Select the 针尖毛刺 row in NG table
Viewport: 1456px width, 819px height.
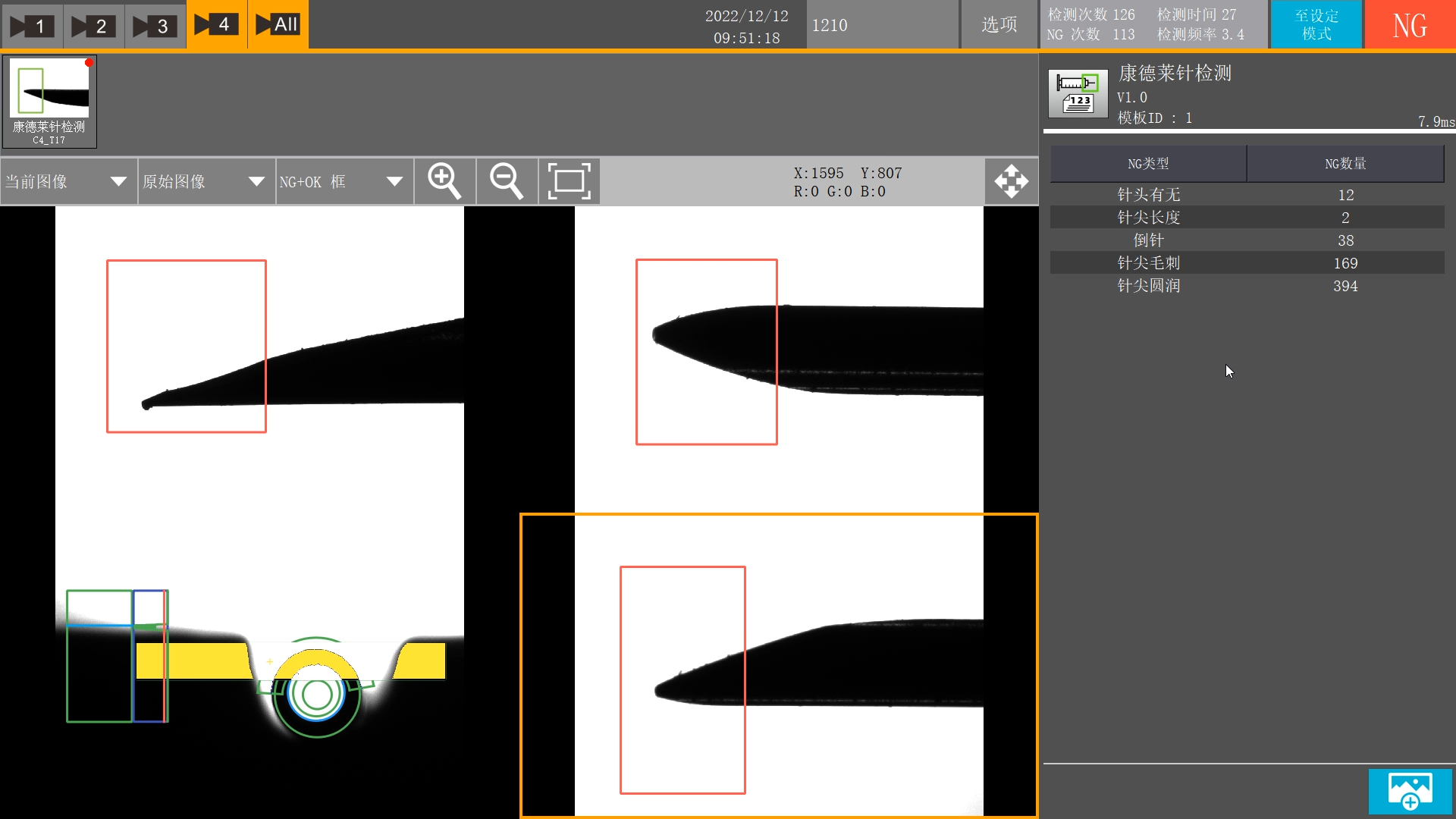tap(1246, 262)
